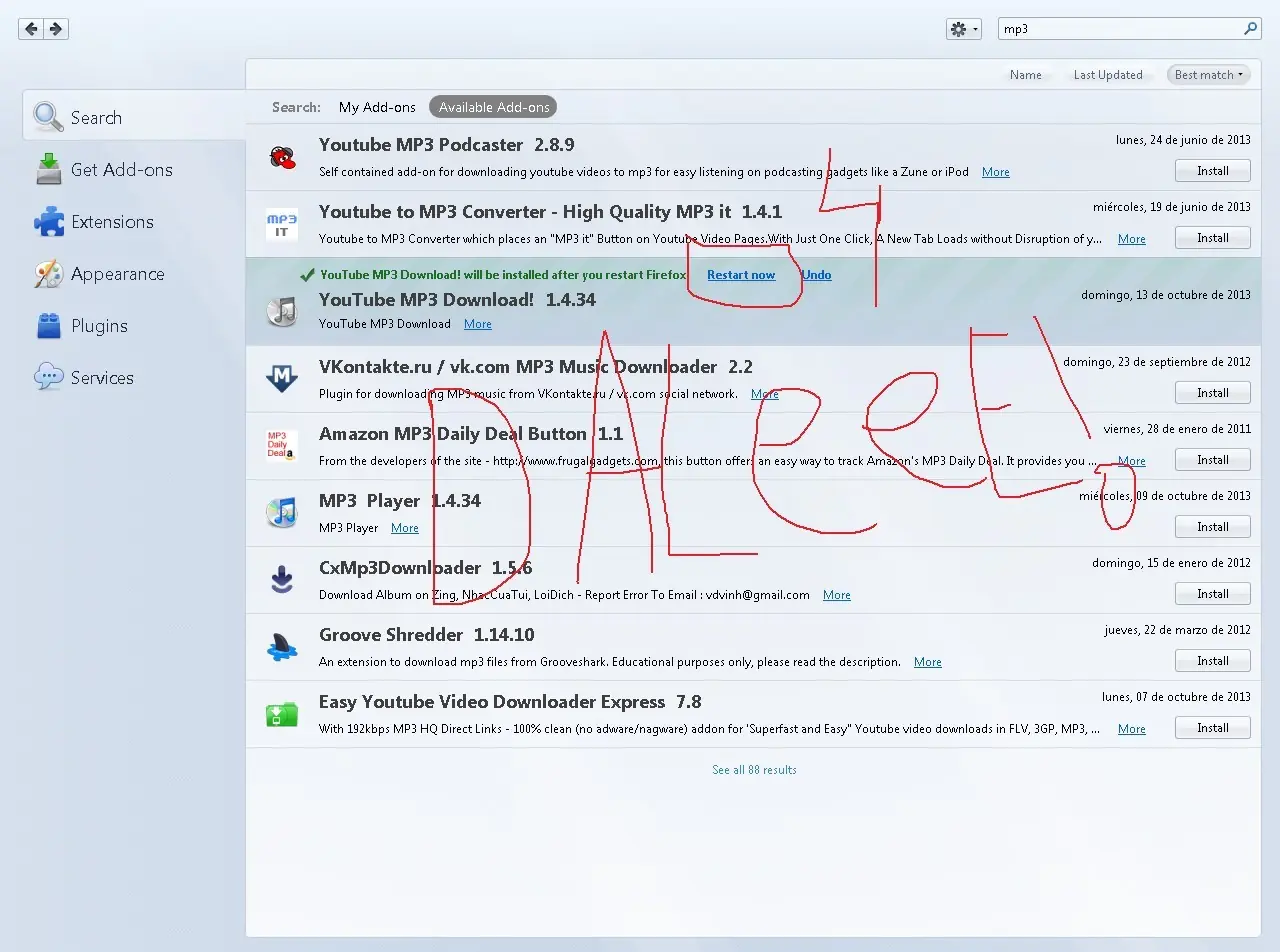Click the Youtube MP3 Podcaster add-on icon
The height and width of the screenshot is (952, 1280).
(282, 157)
